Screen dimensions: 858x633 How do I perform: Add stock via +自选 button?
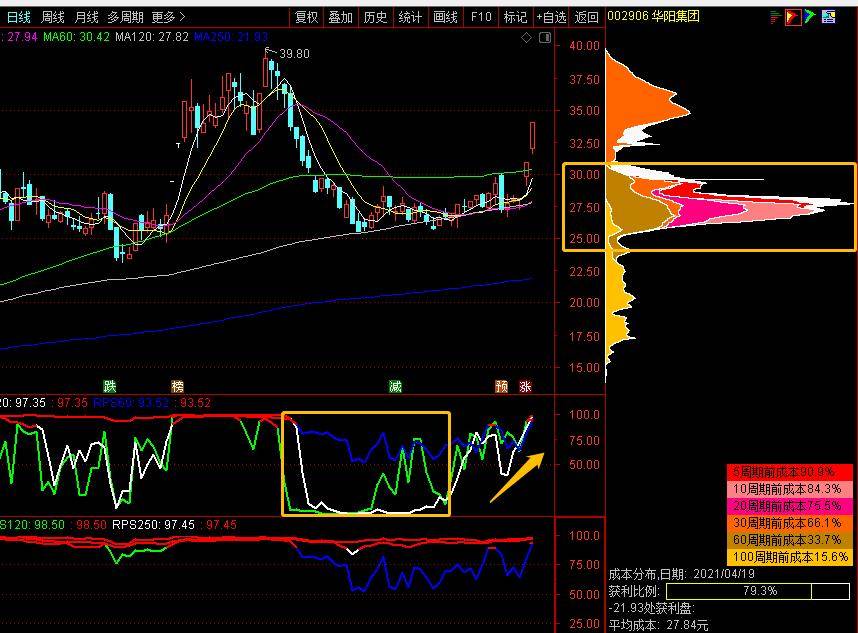click(x=551, y=17)
